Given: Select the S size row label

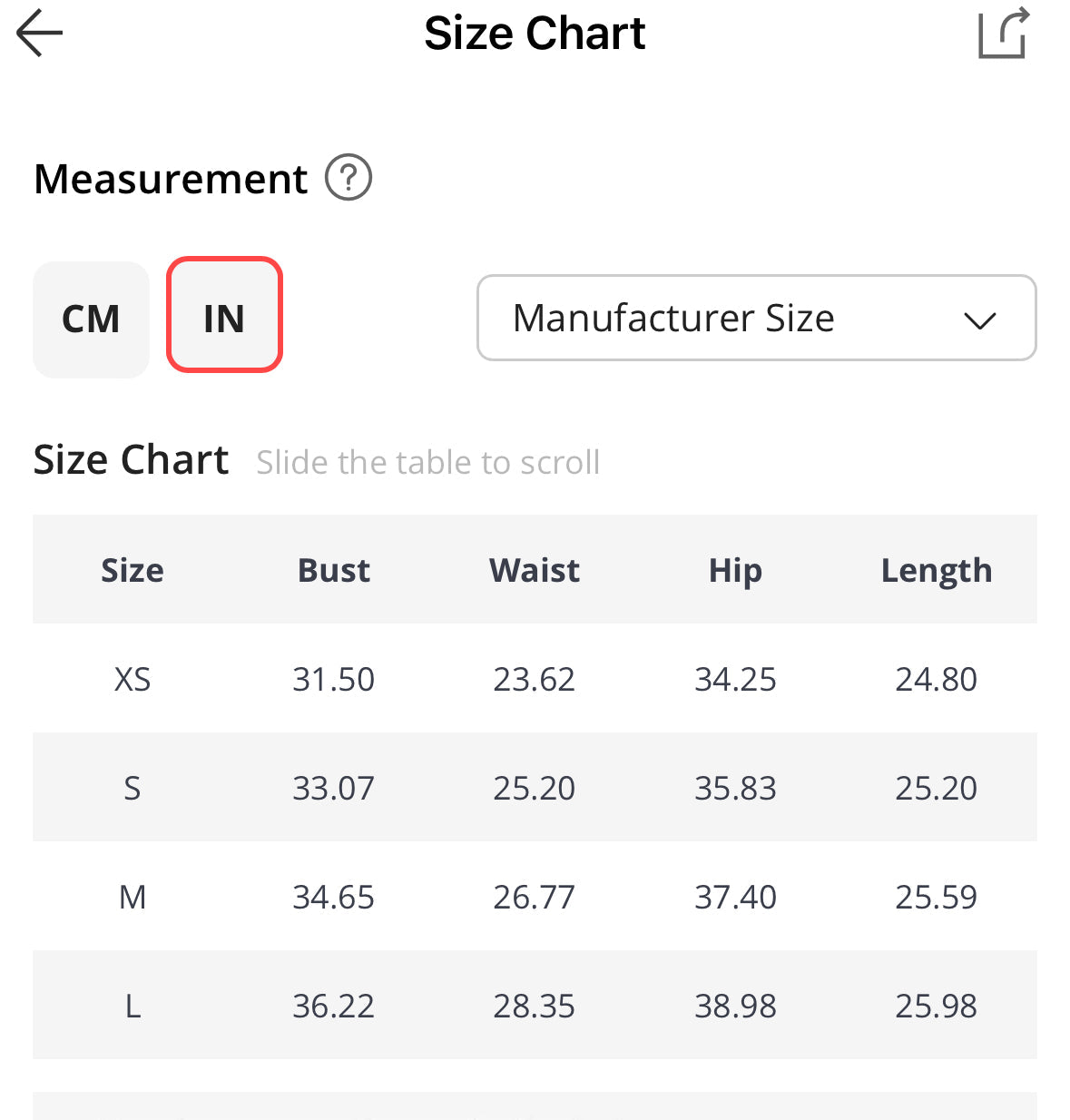Looking at the screenshot, I should point(133,788).
